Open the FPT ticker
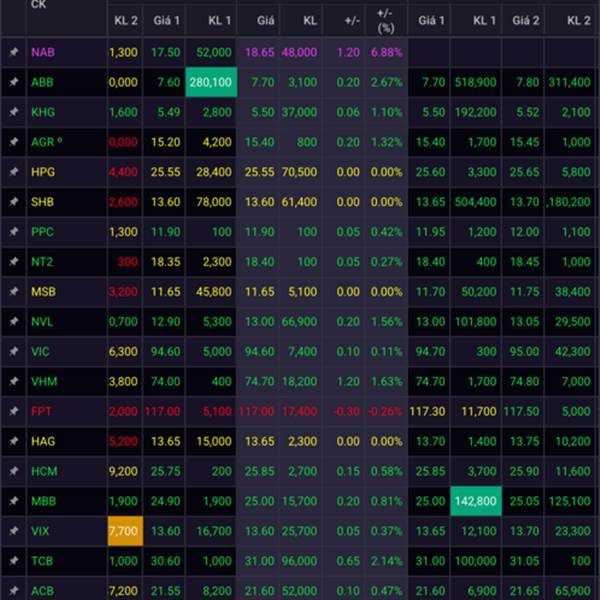 [x=41, y=411]
